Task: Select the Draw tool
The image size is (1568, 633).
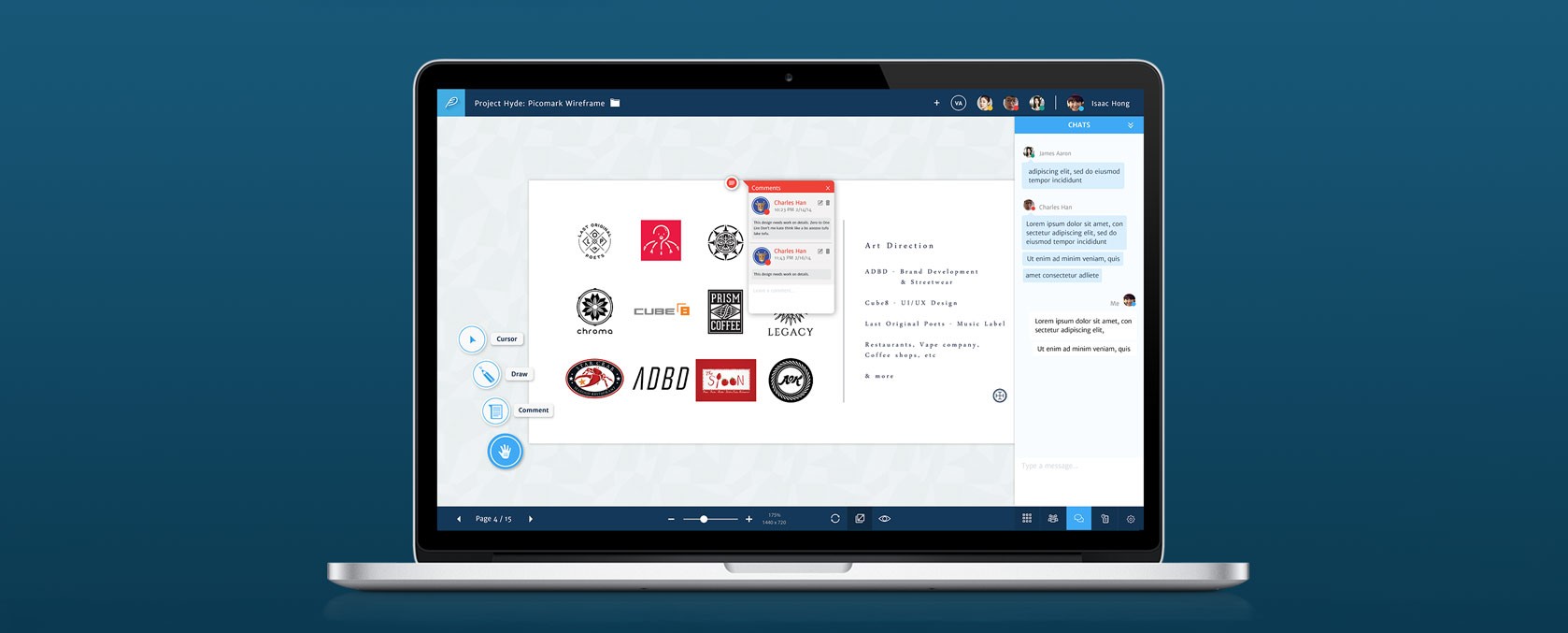Action: [x=486, y=375]
